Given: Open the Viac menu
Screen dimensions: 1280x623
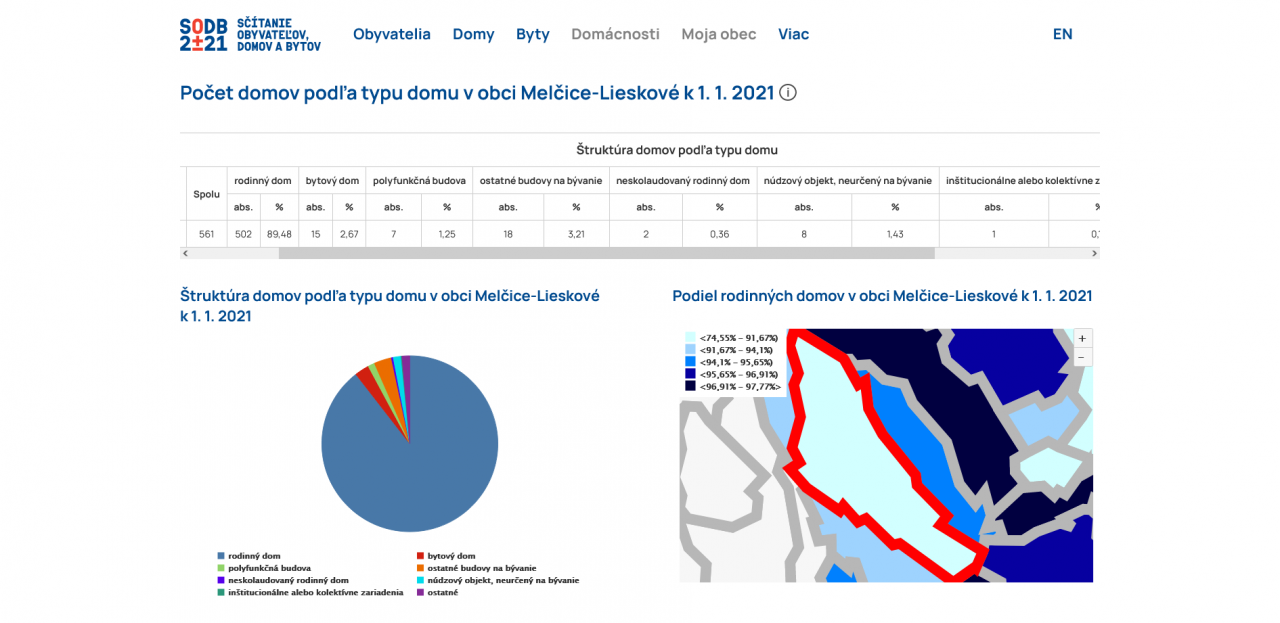Looking at the screenshot, I should coord(793,34).
